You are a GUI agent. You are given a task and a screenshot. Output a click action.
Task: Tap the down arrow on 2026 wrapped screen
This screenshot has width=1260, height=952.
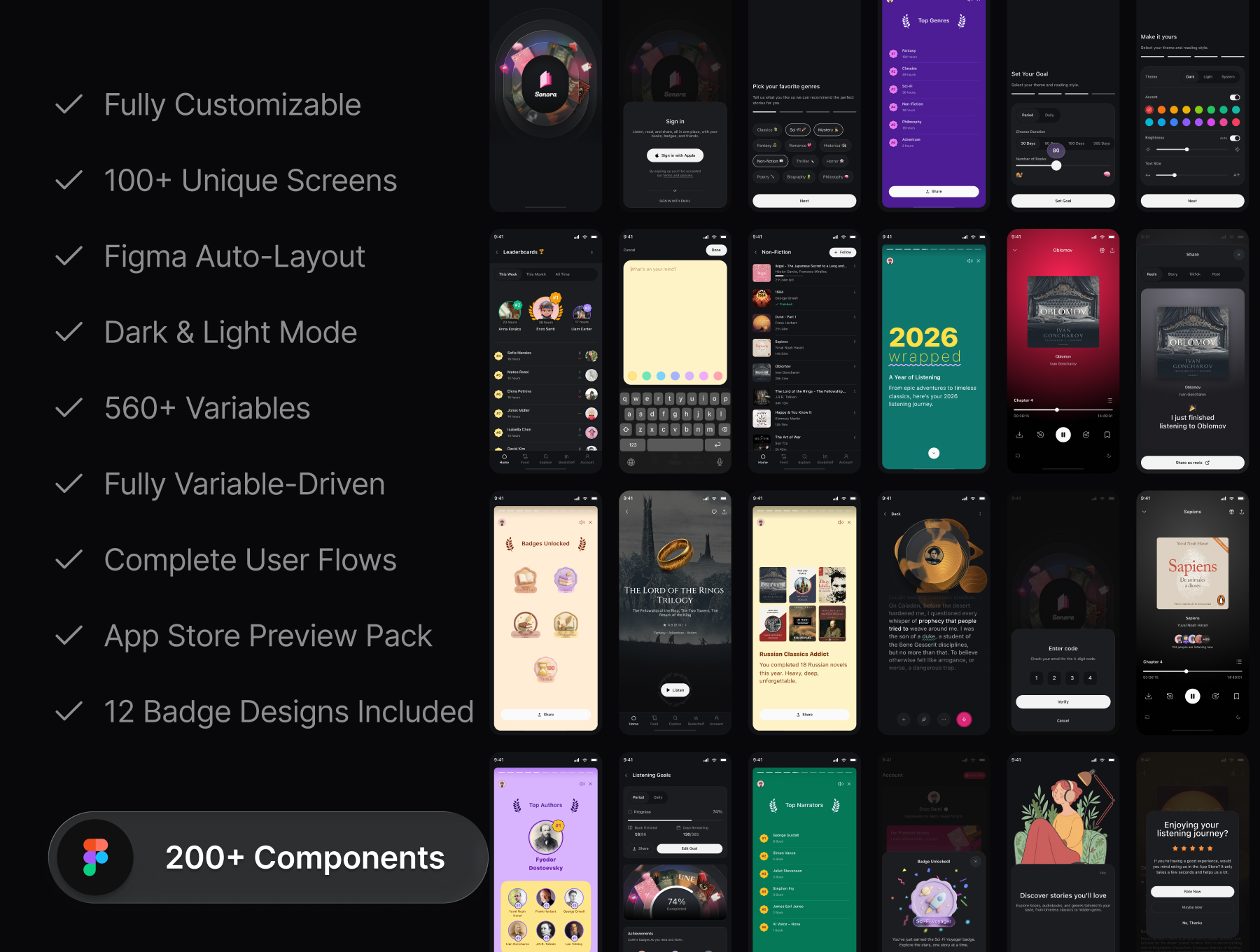(x=934, y=453)
